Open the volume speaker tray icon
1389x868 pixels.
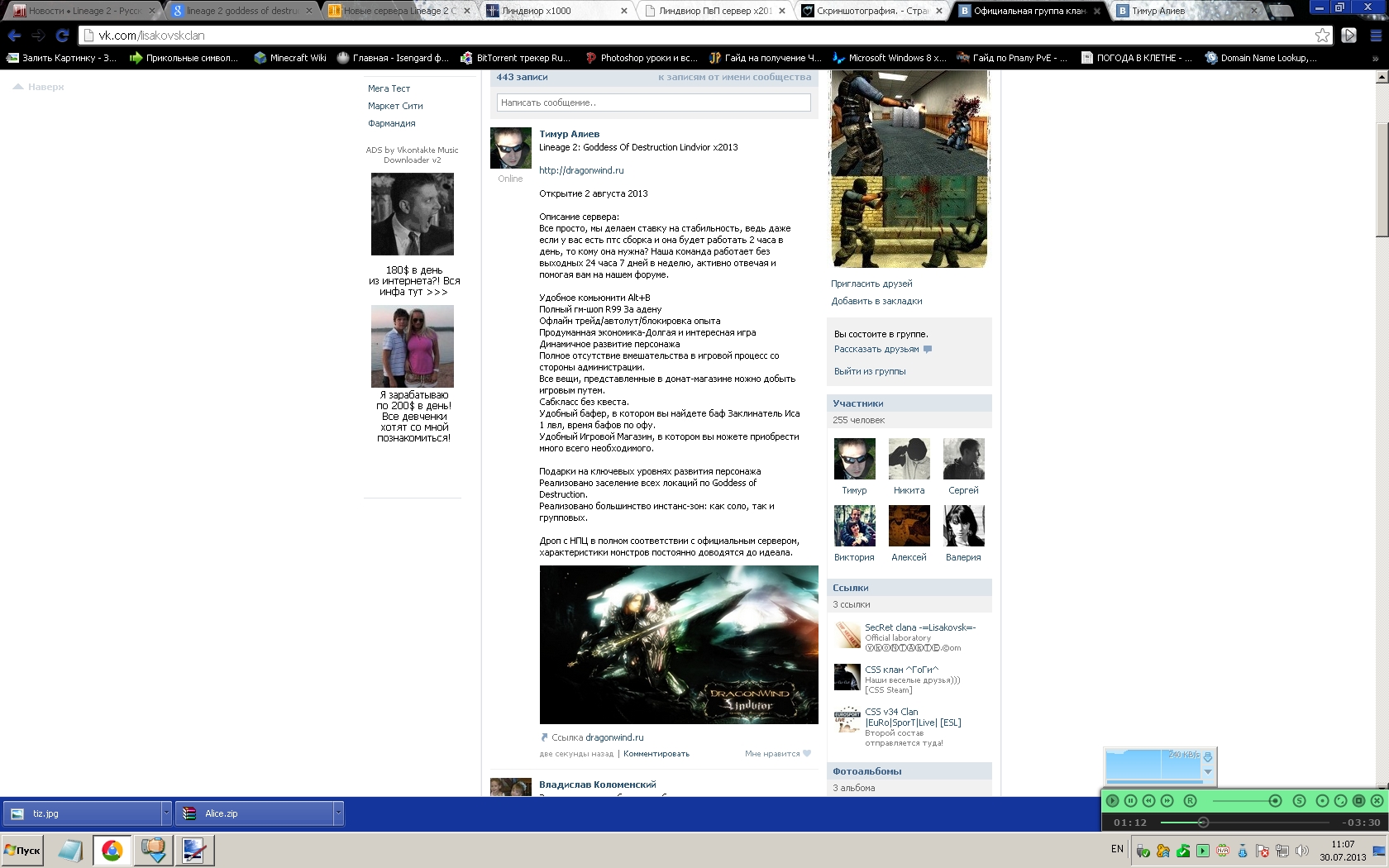tap(1302, 851)
